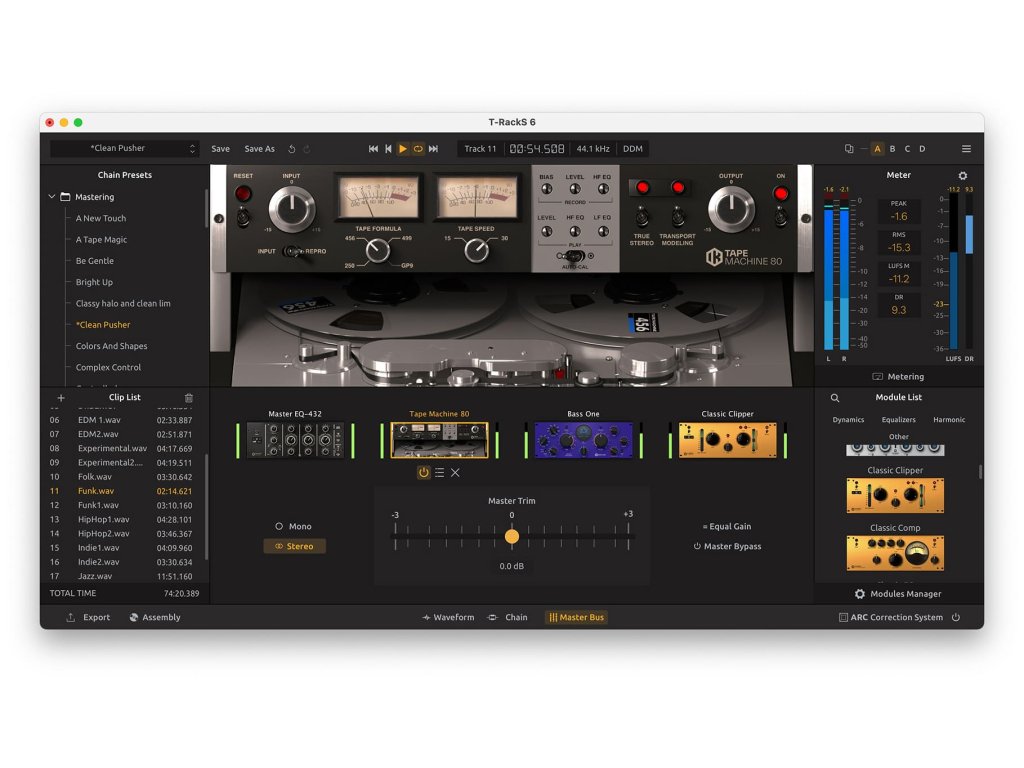1024x768 pixels.
Task: Skip to next track
Action: [433, 149]
